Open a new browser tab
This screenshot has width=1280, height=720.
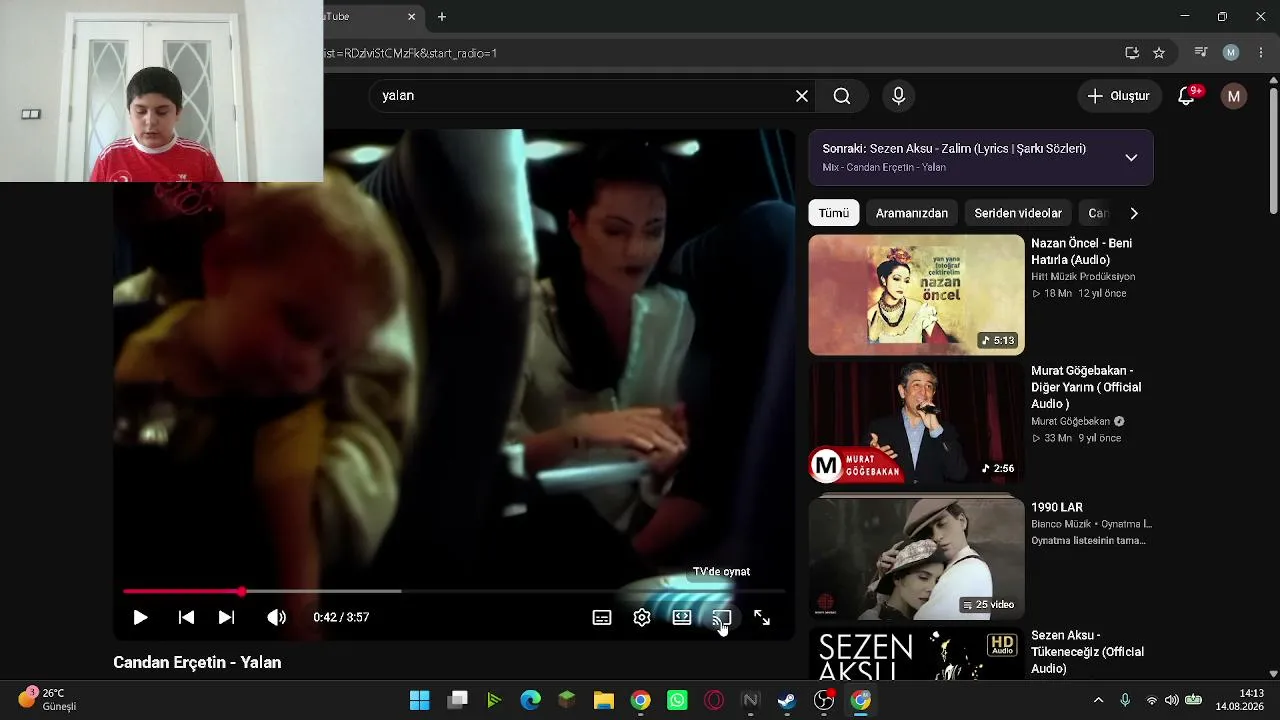442,17
